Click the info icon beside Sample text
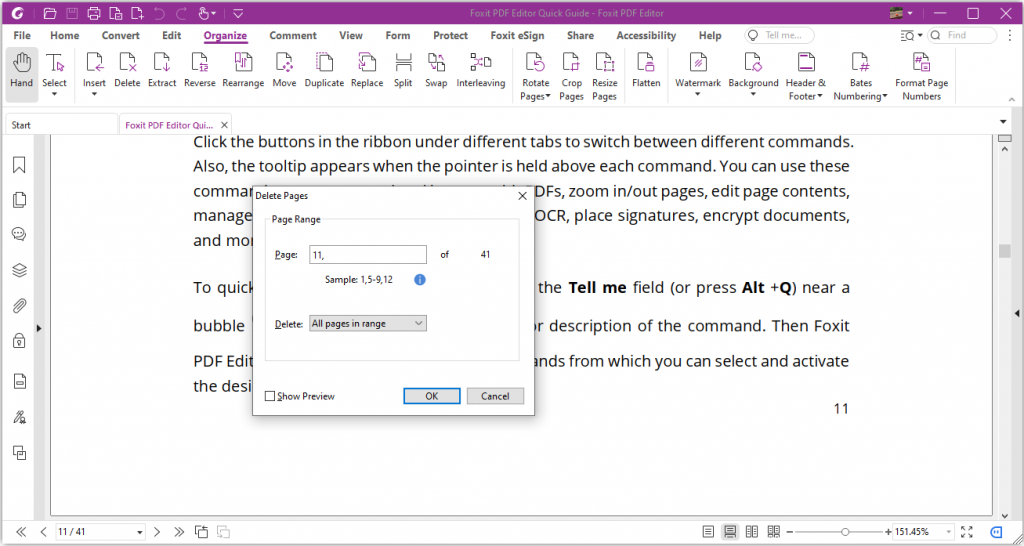 click(420, 280)
